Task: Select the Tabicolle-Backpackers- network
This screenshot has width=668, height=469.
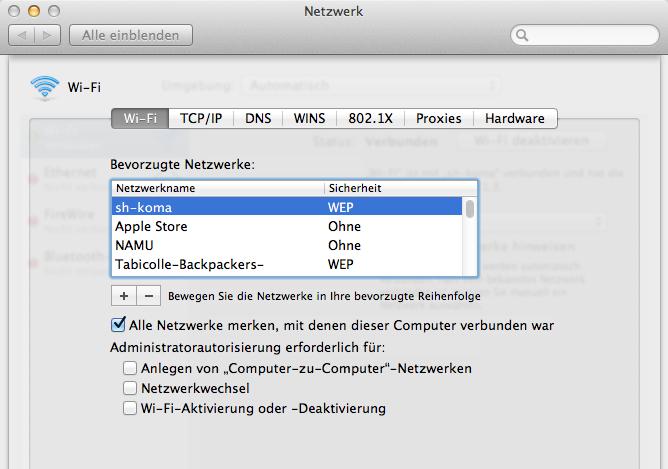Action: click(x=287, y=265)
